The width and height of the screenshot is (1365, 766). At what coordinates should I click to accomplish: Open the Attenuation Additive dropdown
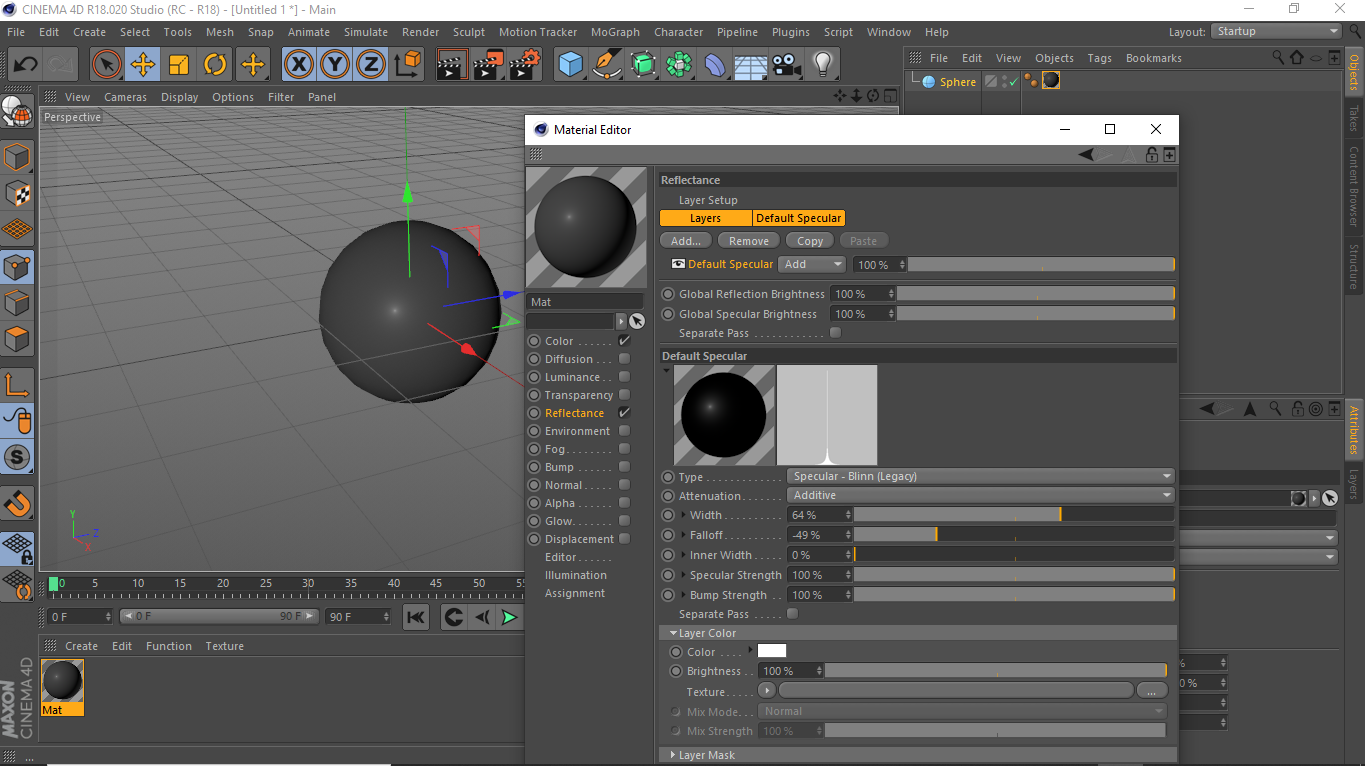980,495
